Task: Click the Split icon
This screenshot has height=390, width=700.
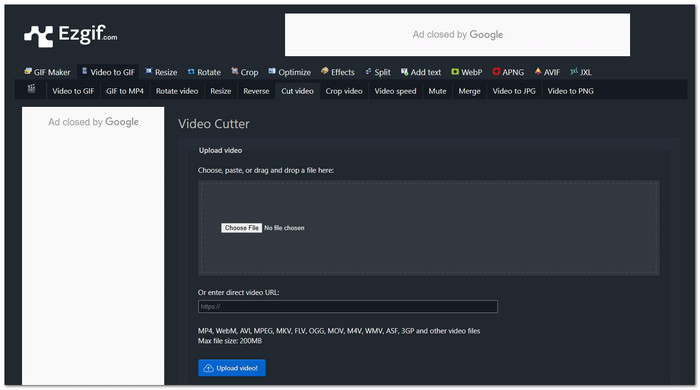Action: 368,71
